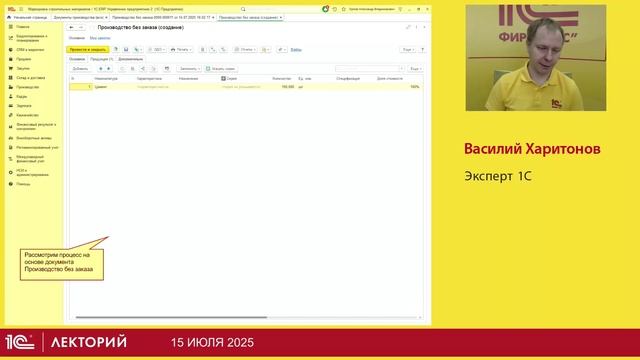Open 'Склад и доставка' section in the sidebar

pyautogui.click(x=31, y=78)
